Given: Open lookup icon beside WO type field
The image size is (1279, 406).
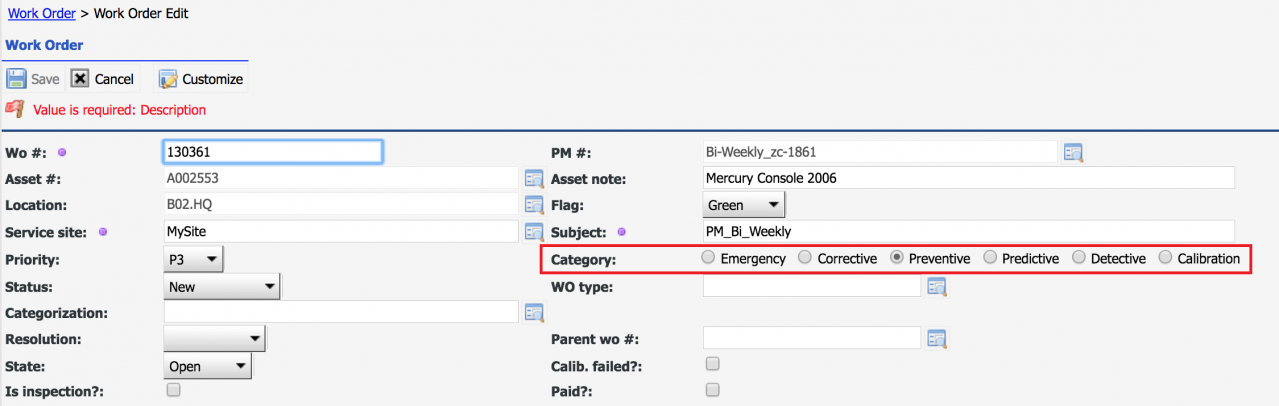Looking at the screenshot, I should point(937,287).
